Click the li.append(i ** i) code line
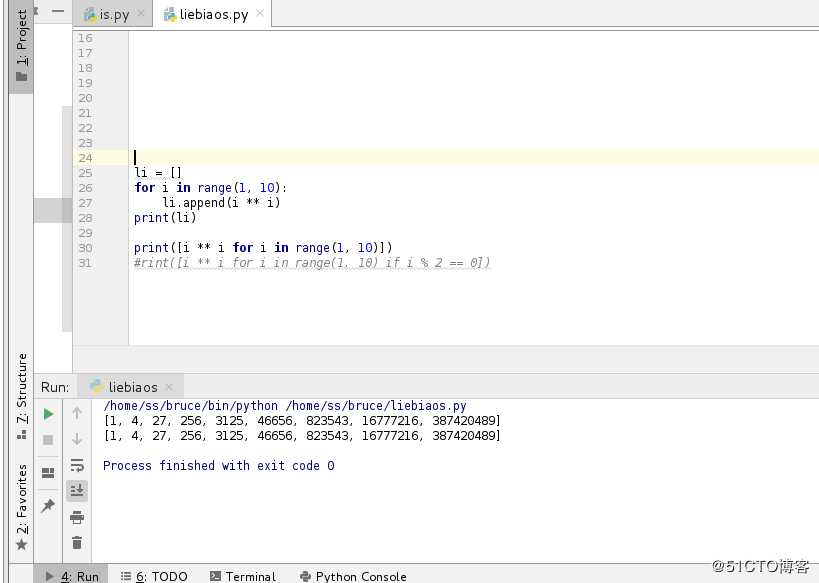Viewport: 819px width, 583px height. (221, 203)
